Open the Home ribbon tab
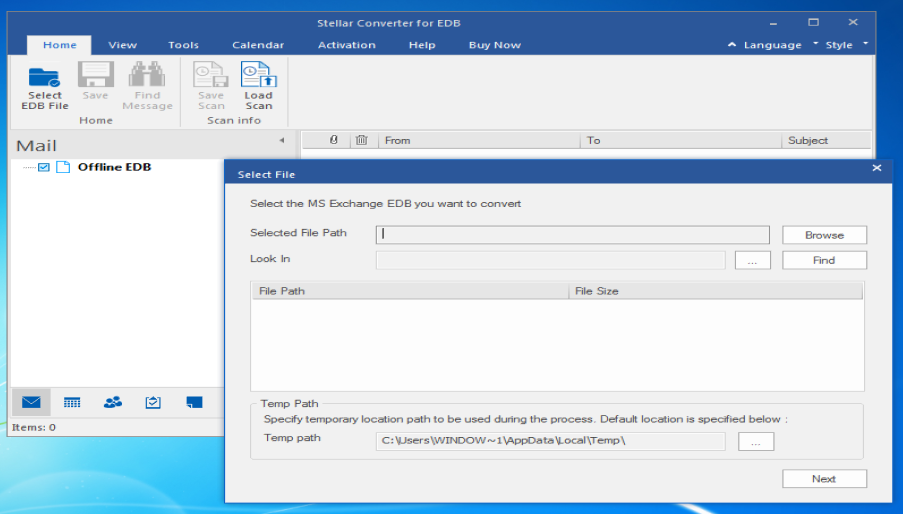This screenshot has width=903, height=514. (x=59, y=45)
